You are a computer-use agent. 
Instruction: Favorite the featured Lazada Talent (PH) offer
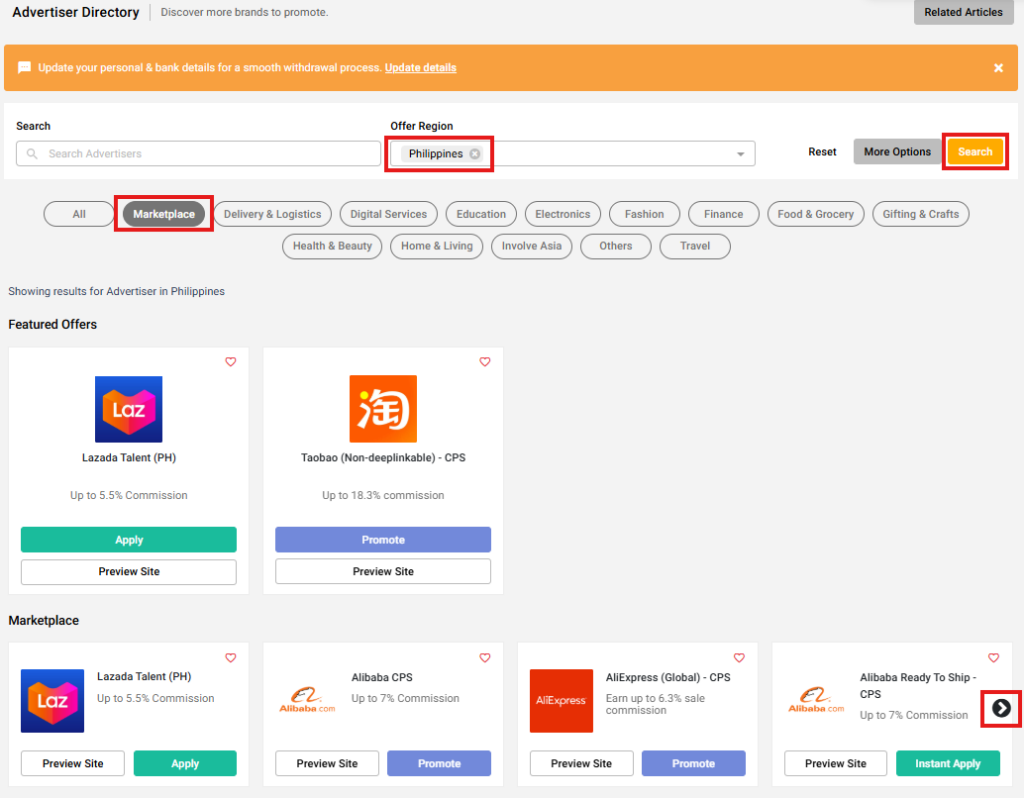coord(230,362)
